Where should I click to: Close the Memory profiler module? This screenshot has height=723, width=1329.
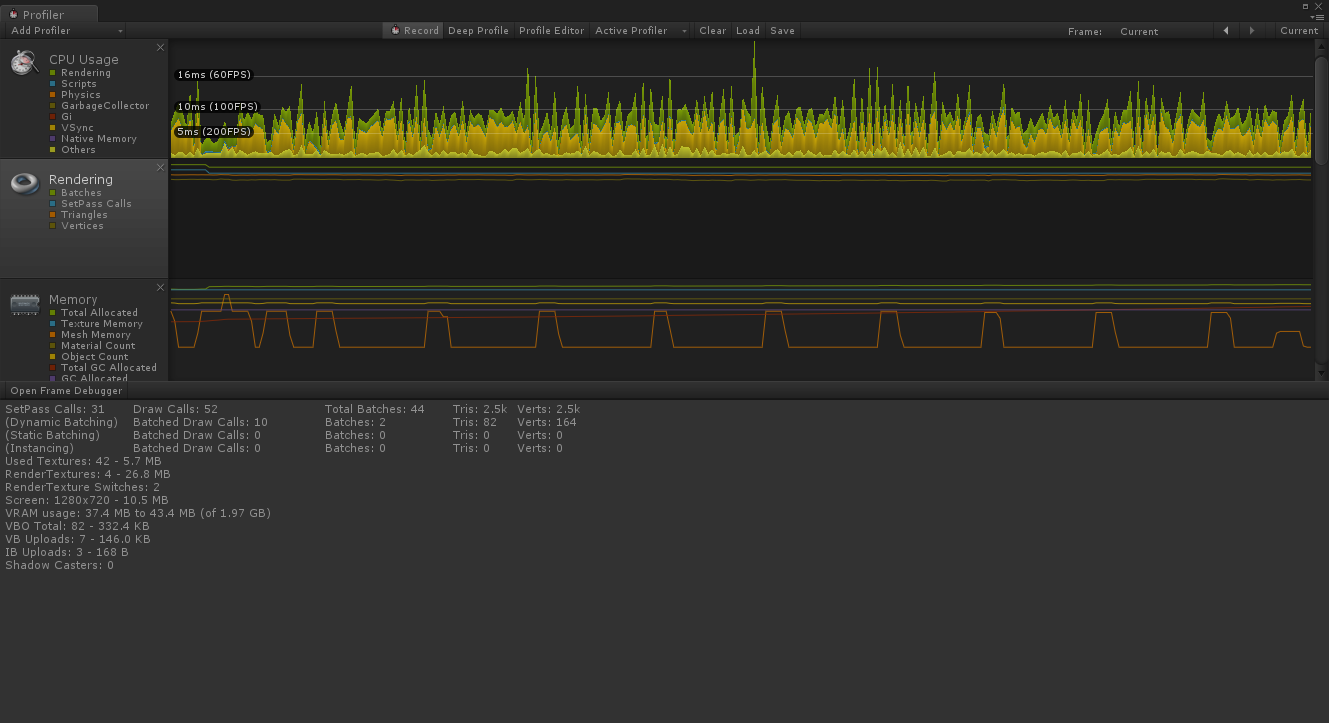tap(160, 287)
